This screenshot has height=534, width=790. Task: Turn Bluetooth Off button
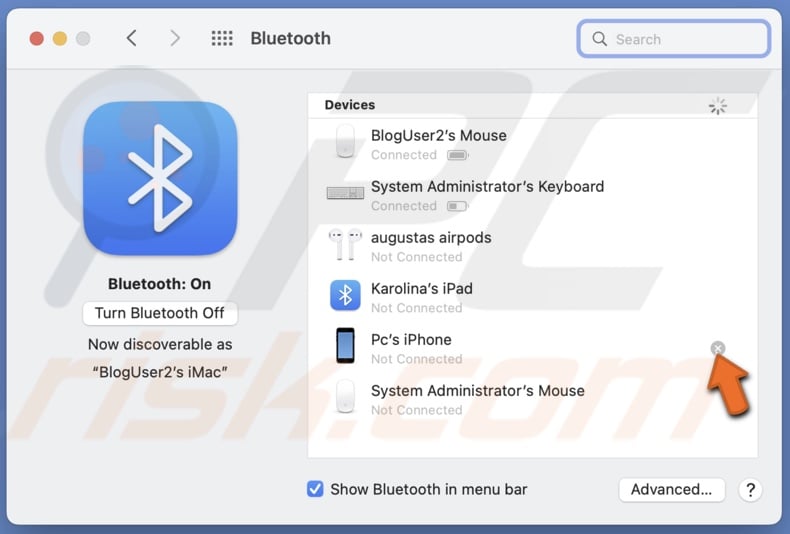click(x=160, y=313)
